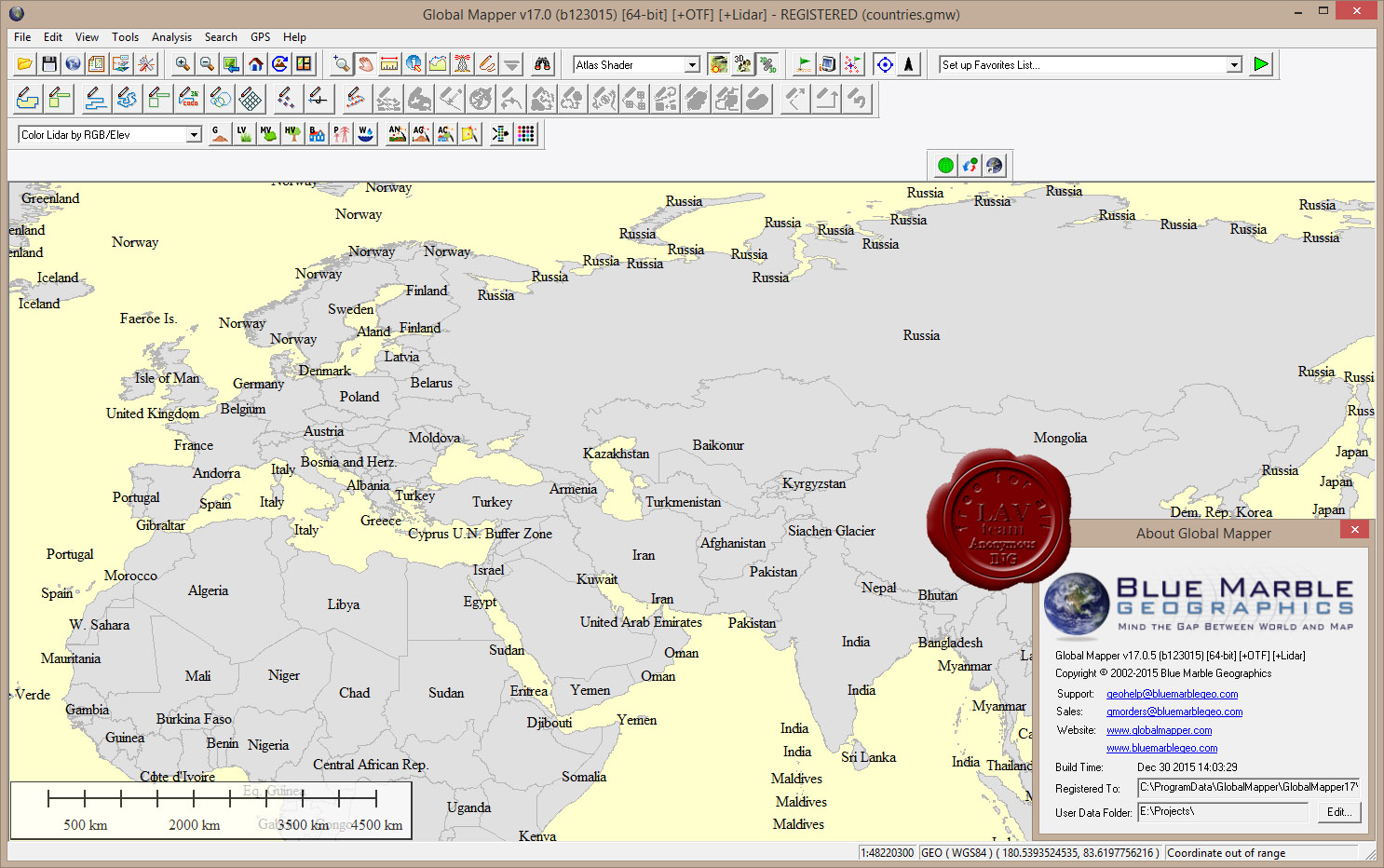Select the Feature Info tool
1384x868 pixels.
pyautogui.click(x=414, y=64)
